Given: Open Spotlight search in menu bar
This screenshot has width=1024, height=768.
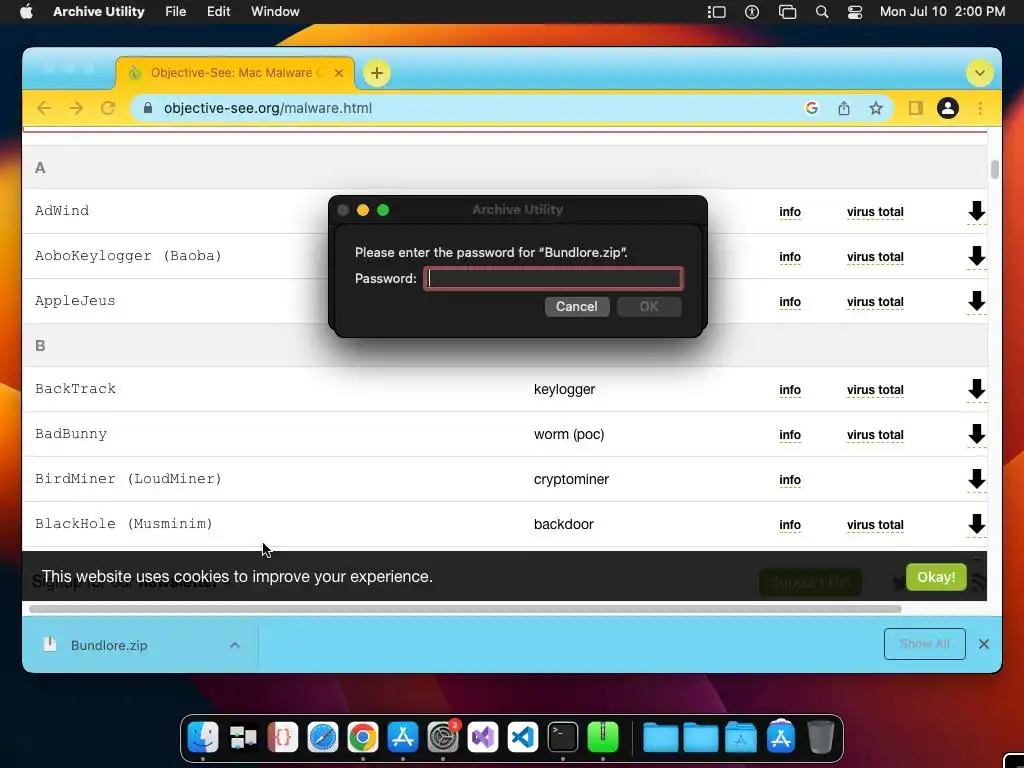Looking at the screenshot, I should click(x=822, y=12).
